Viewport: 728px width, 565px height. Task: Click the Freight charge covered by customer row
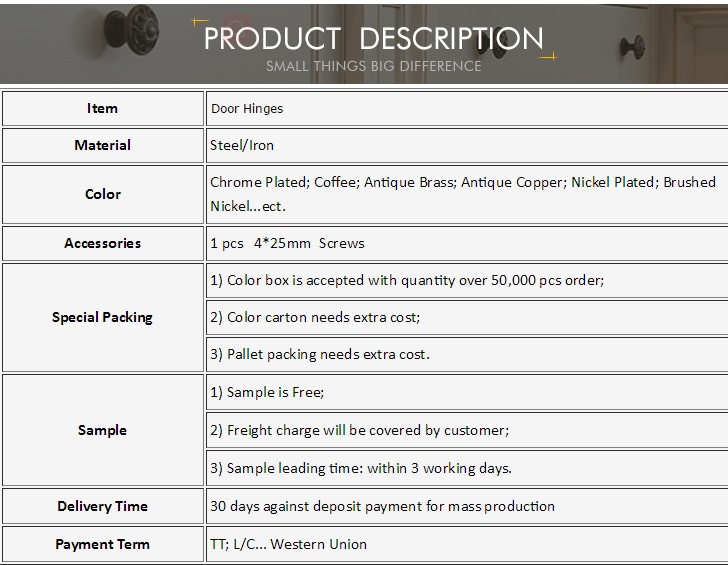coord(467,430)
